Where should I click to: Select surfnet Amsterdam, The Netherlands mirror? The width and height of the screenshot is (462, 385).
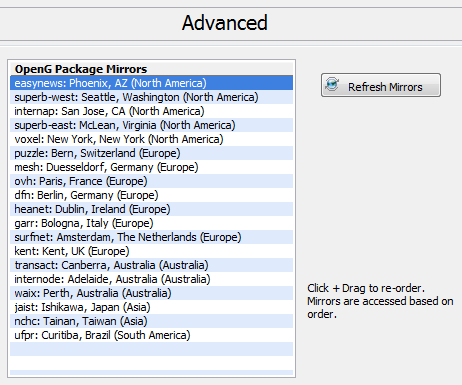151,237
